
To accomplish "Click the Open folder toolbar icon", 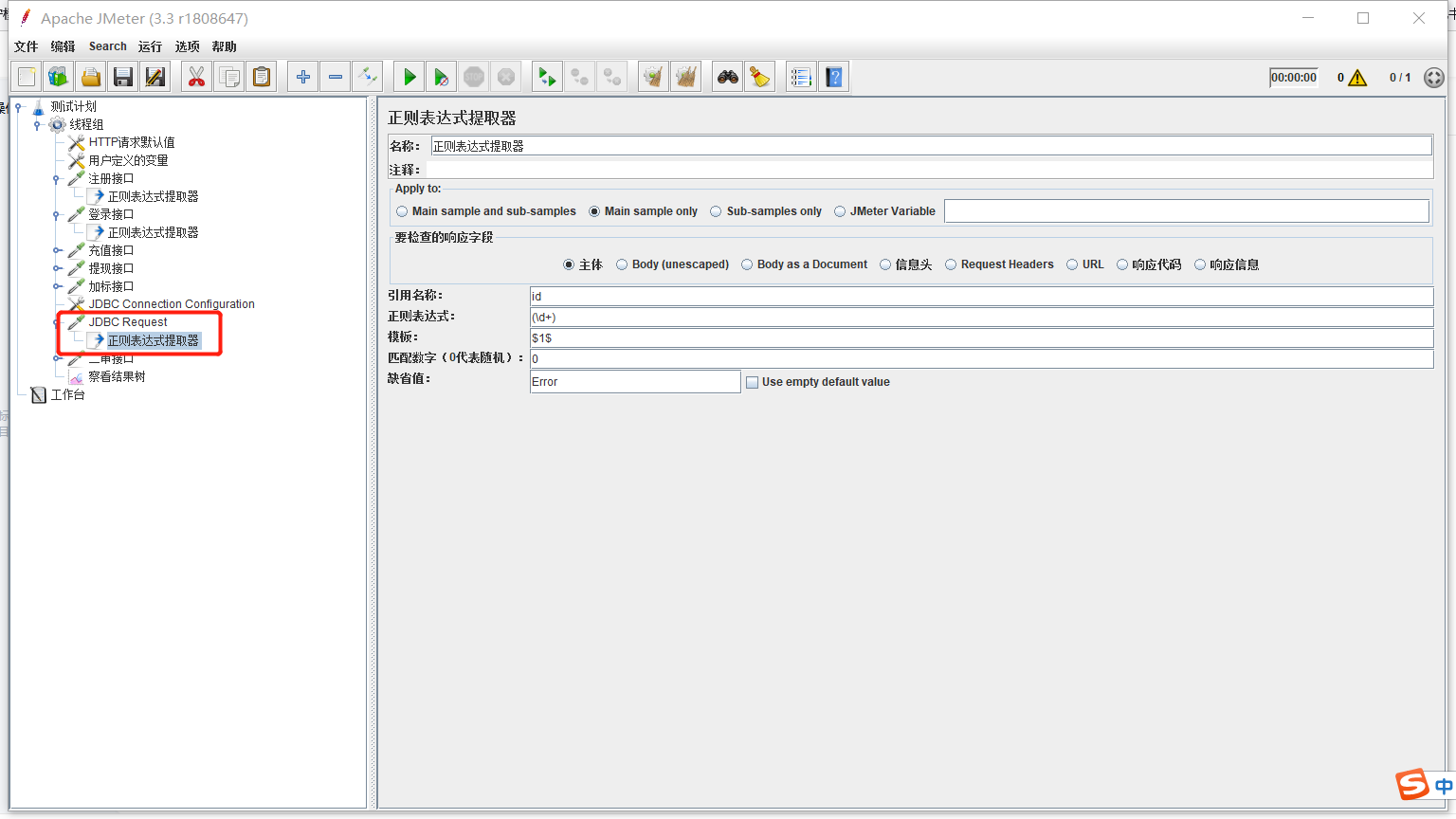I will point(91,77).
